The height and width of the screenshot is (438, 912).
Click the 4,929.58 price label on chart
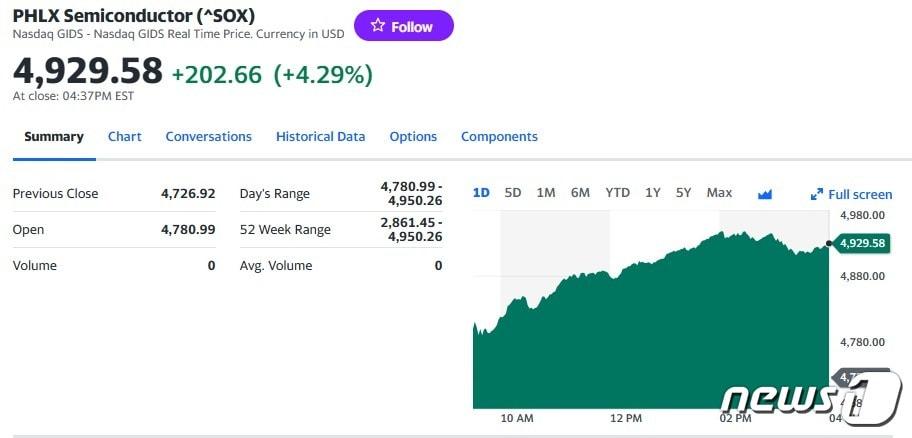pos(861,243)
